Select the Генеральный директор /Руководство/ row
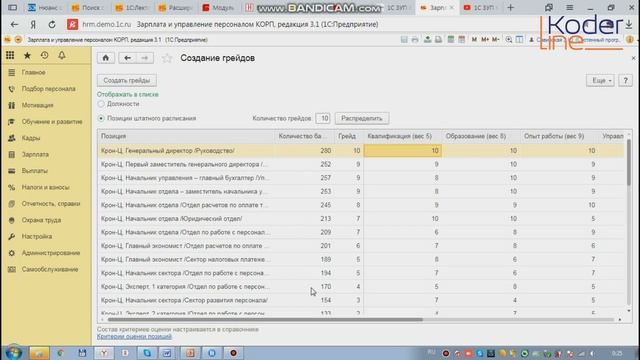 pos(361,151)
